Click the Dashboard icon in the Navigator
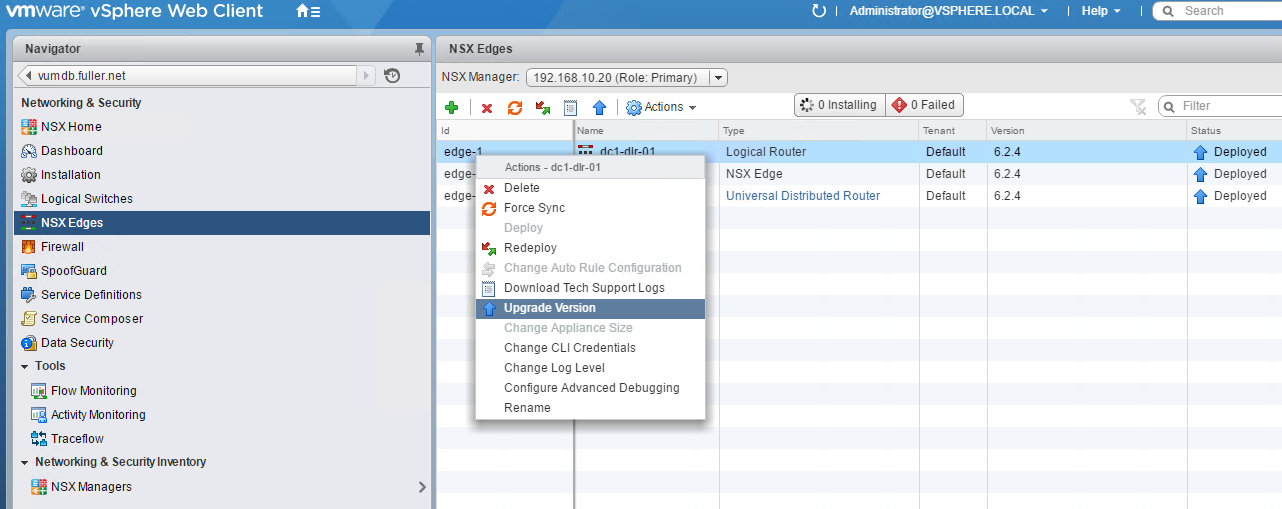This screenshot has height=509, width=1282. 29,151
